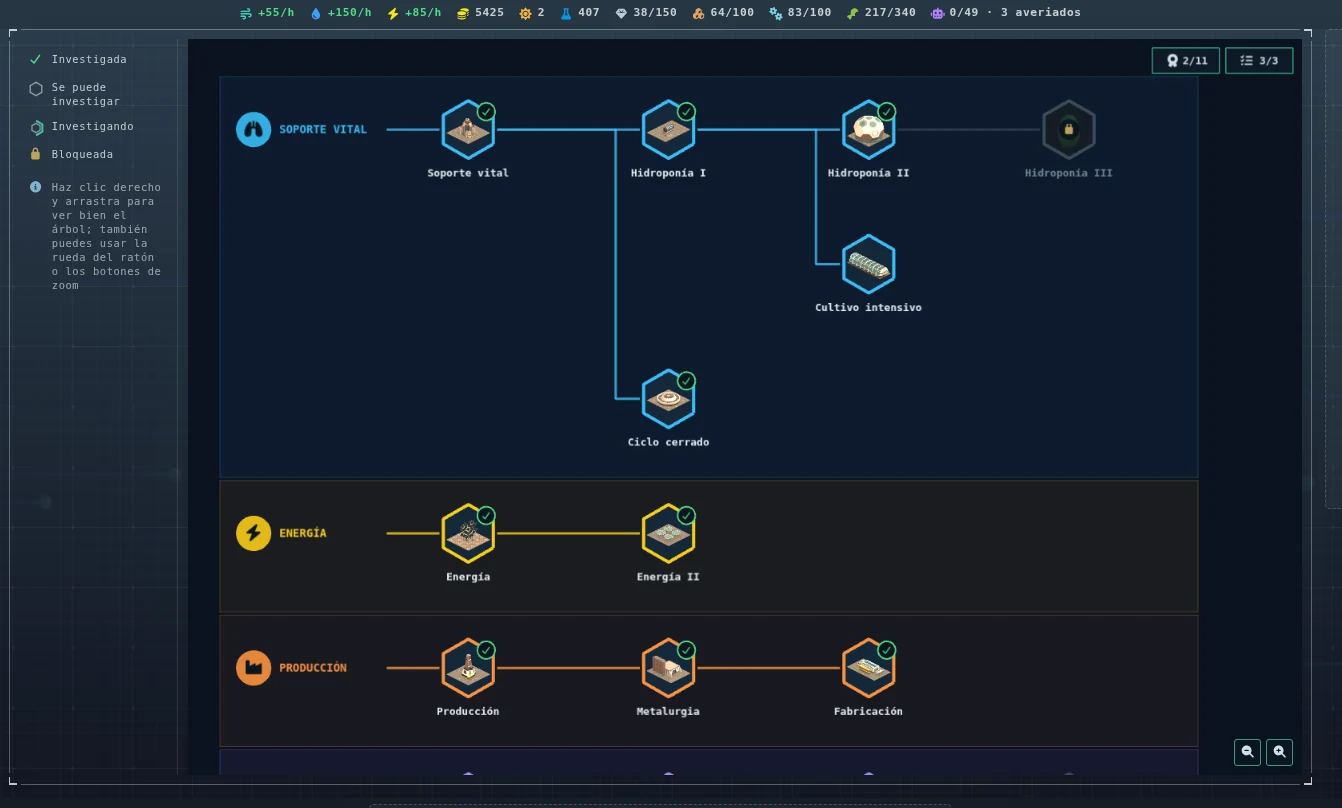Zoom in the research tree

[1279, 752]
